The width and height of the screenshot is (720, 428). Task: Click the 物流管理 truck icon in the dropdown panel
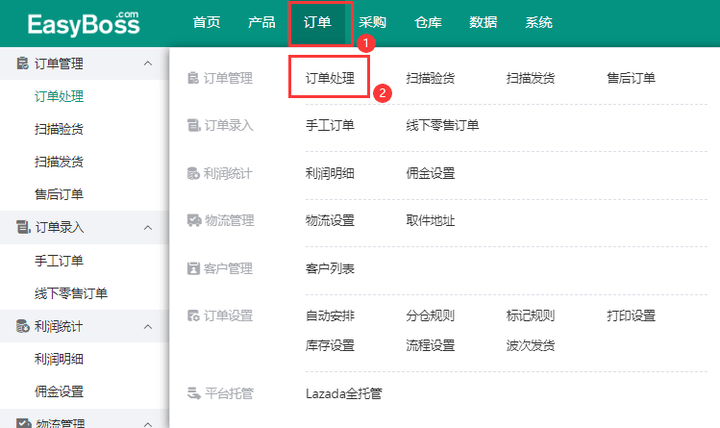pyautogui.click(x=193, y=221)
